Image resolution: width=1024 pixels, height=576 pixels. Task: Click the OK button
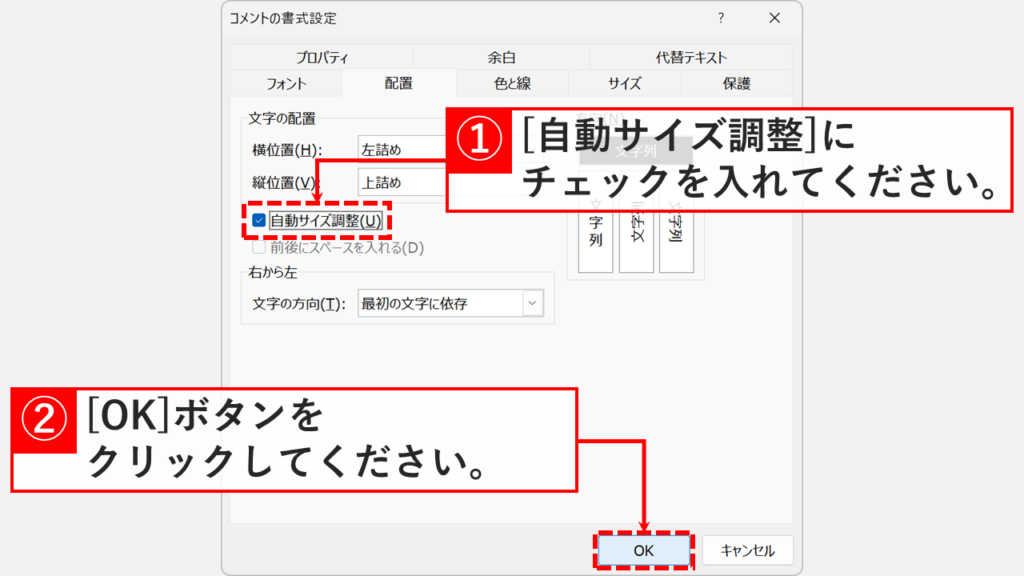(x=643, y=551)
